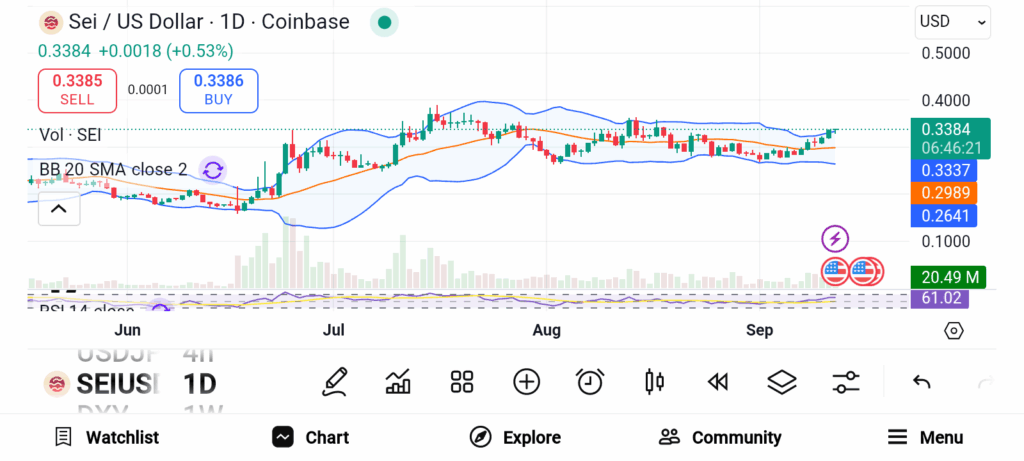This screenshot has width=1024, height=461.
Task: Open the USD currency dropdown
Action: (x=953, y=21)
